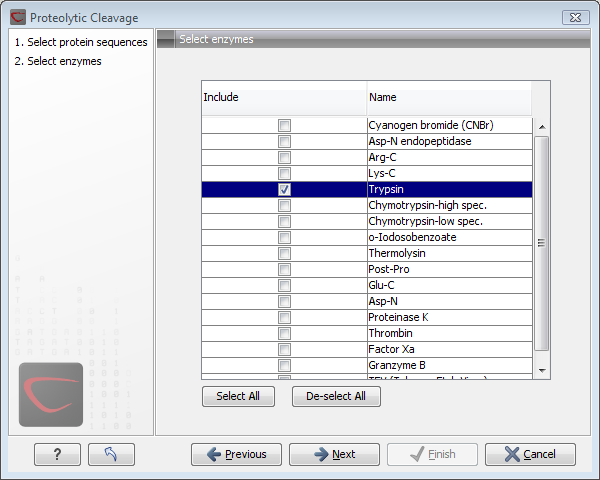Uncheck the Trypsin checkbox
600x480 pixels.
pyautogui.click(x=285, y=189)
